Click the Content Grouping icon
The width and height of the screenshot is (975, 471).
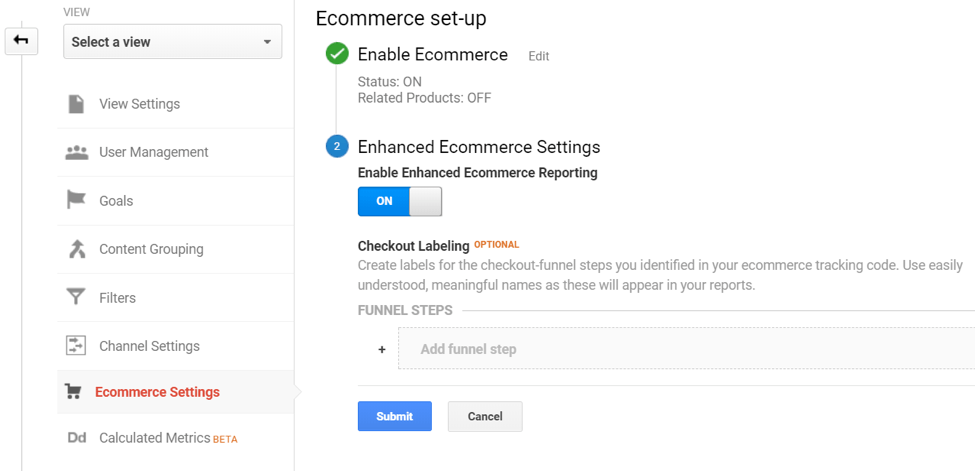click(76, 249)
